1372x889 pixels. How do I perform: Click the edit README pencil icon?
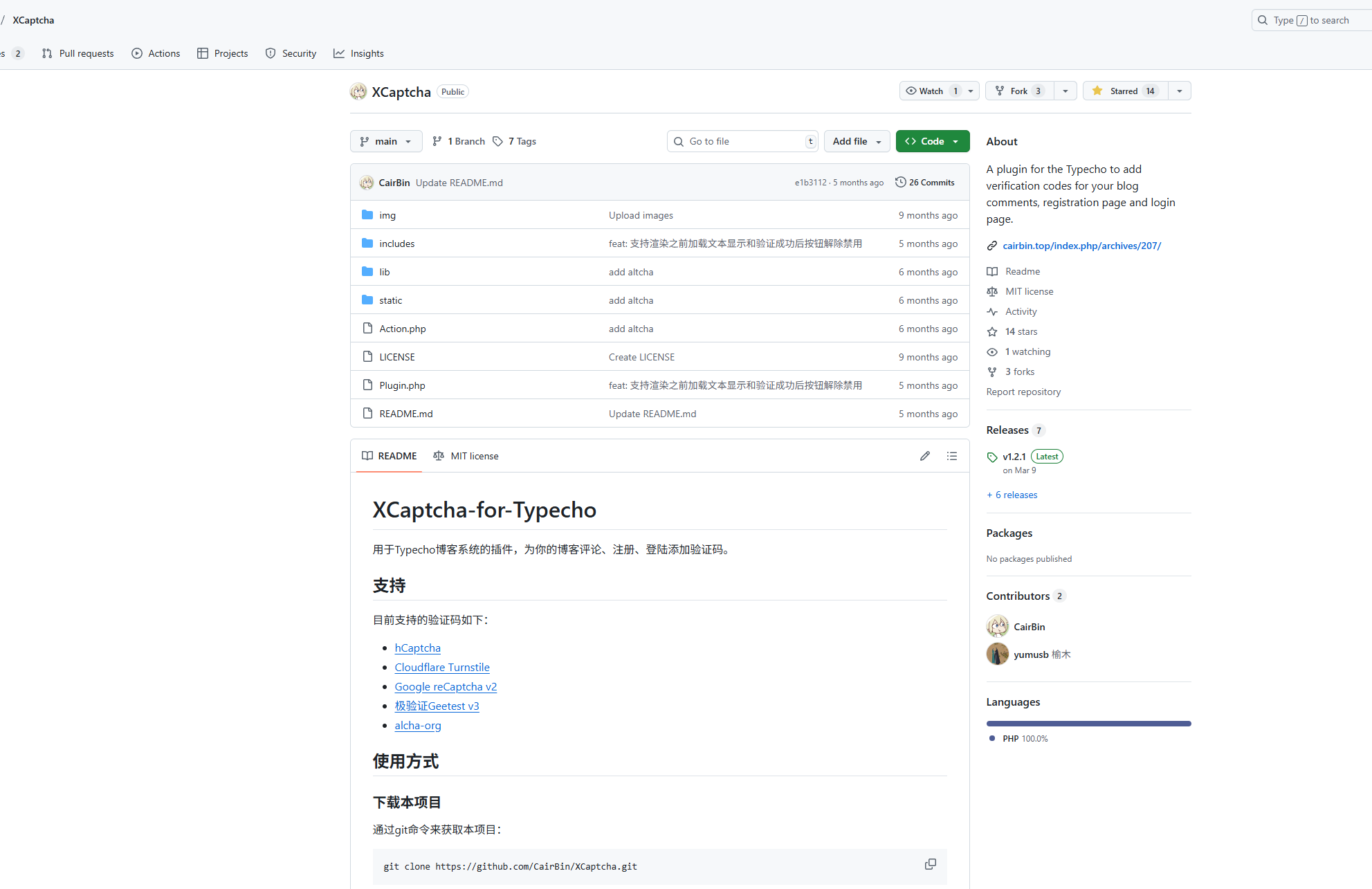(924, 456)
